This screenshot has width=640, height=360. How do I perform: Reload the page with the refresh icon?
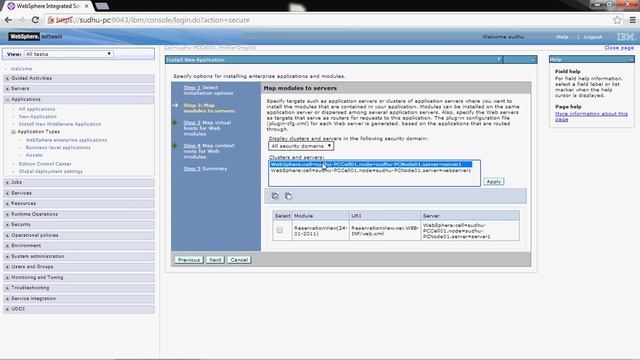[x=35, y=20]
